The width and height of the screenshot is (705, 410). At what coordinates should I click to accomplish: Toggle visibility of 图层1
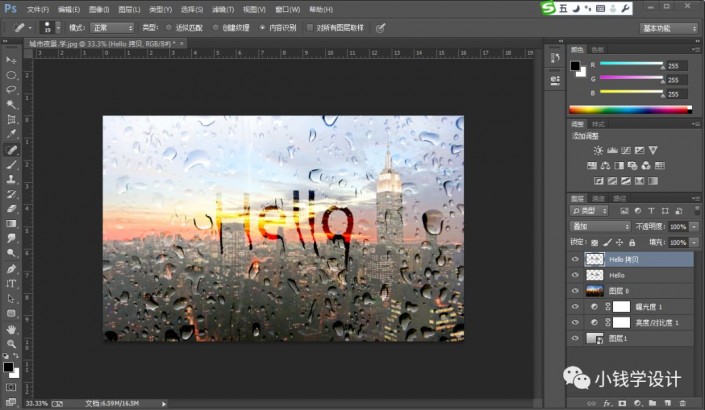point(575,338)
